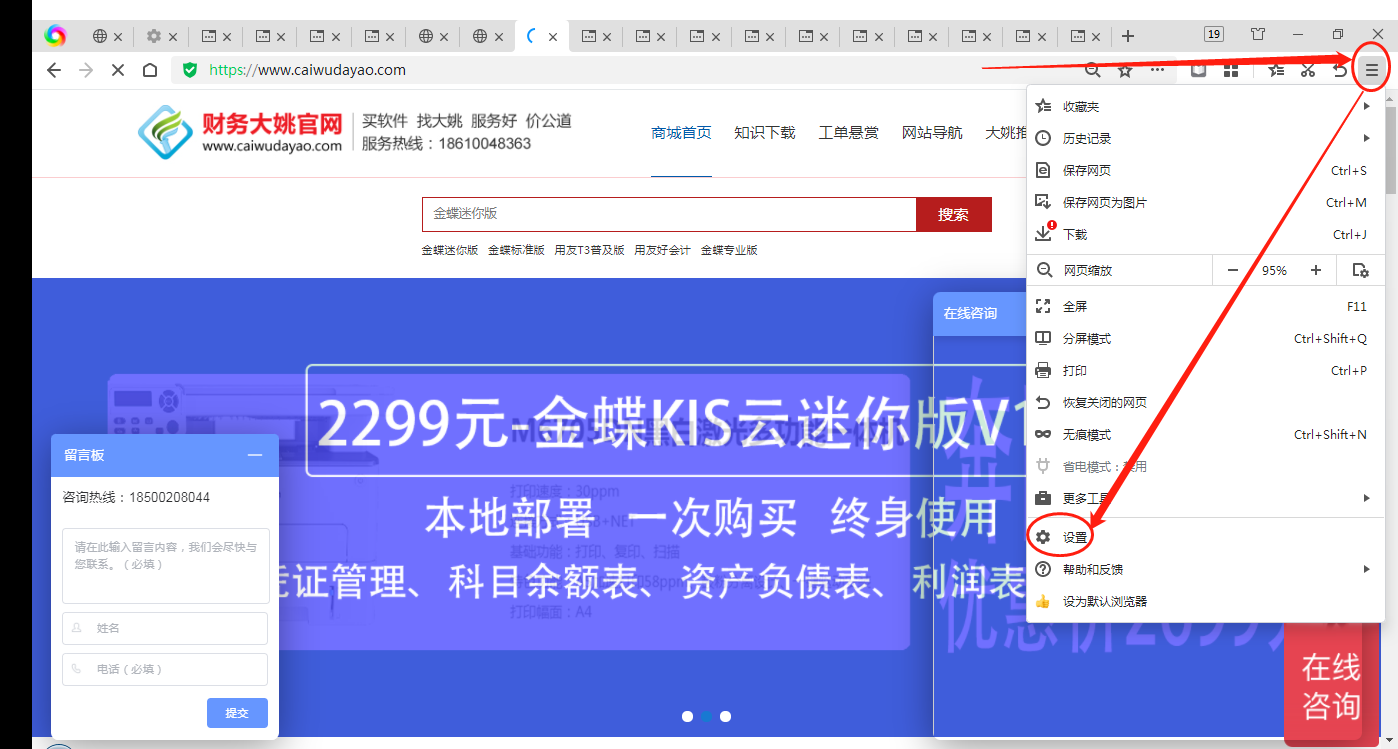This screenshot has width=1398, height=749.
Task: Expand the 帮助和反馈 submenu arrow
Action: [x=1366, y=570]
